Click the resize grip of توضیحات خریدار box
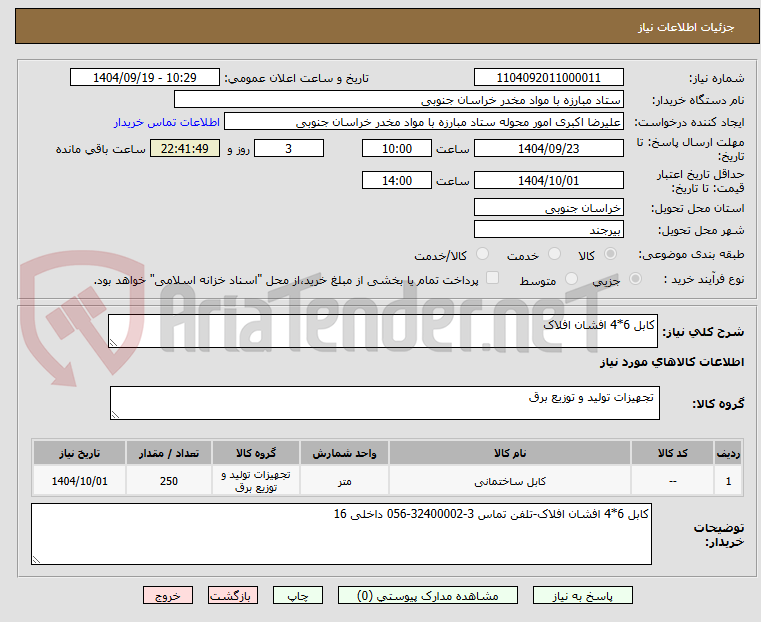This screenshot has height=622, width=761. [x=36, y=559]
